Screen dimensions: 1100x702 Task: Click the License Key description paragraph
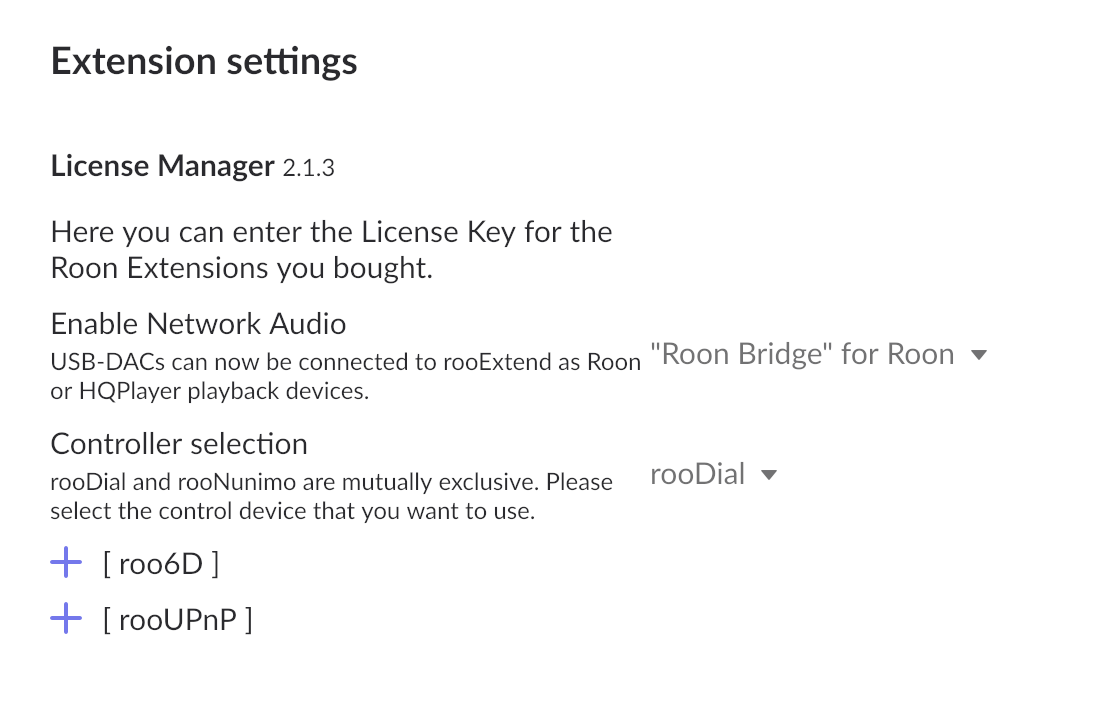pos(331,250)
